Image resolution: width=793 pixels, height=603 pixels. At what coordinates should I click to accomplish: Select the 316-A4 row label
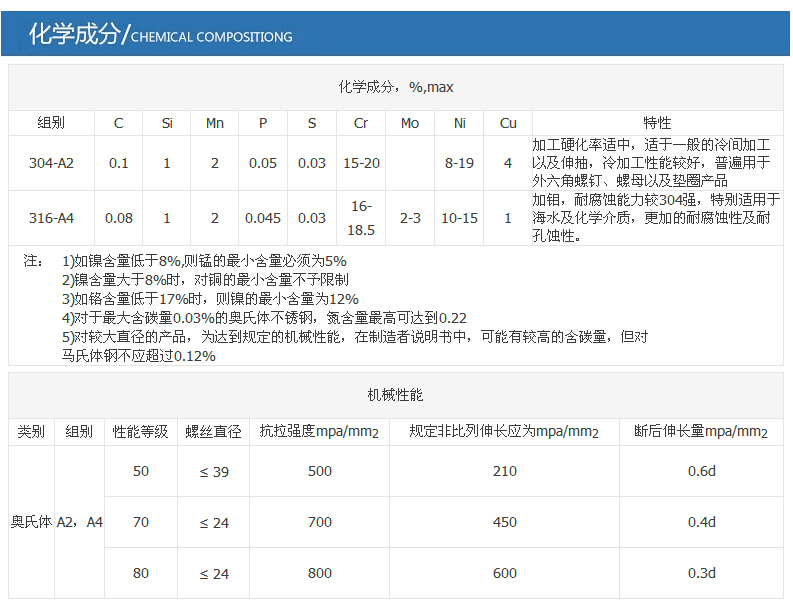click(50, 218)
